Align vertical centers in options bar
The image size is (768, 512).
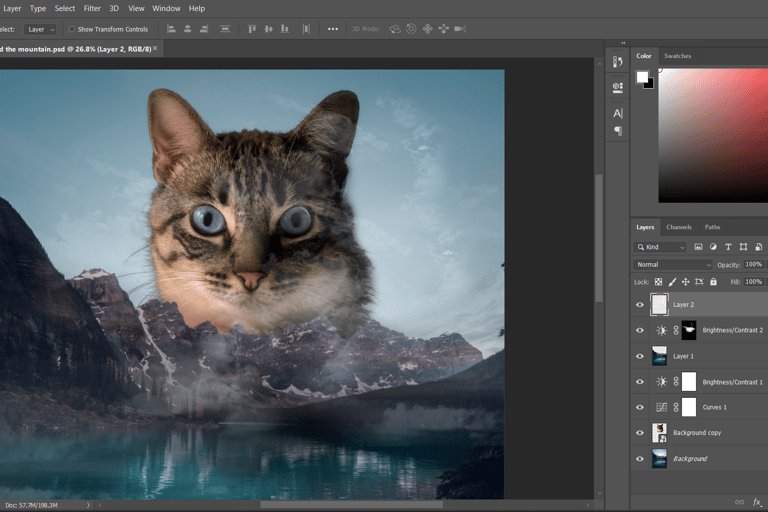coord(268,29)
